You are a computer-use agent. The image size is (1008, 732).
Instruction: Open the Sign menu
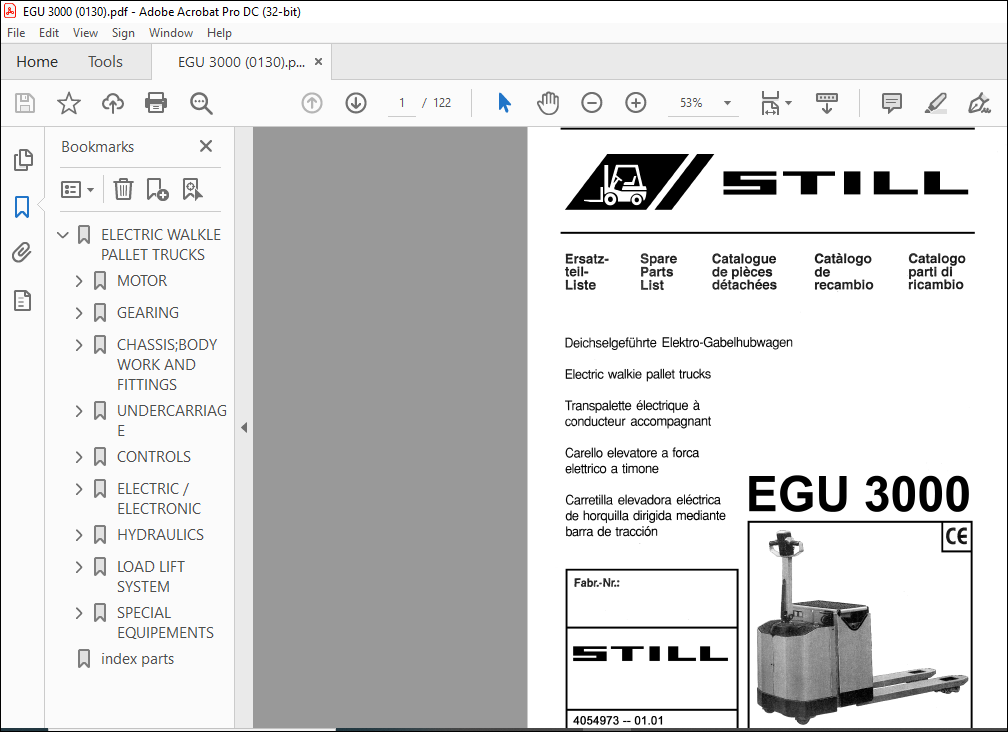pos(123,33)
